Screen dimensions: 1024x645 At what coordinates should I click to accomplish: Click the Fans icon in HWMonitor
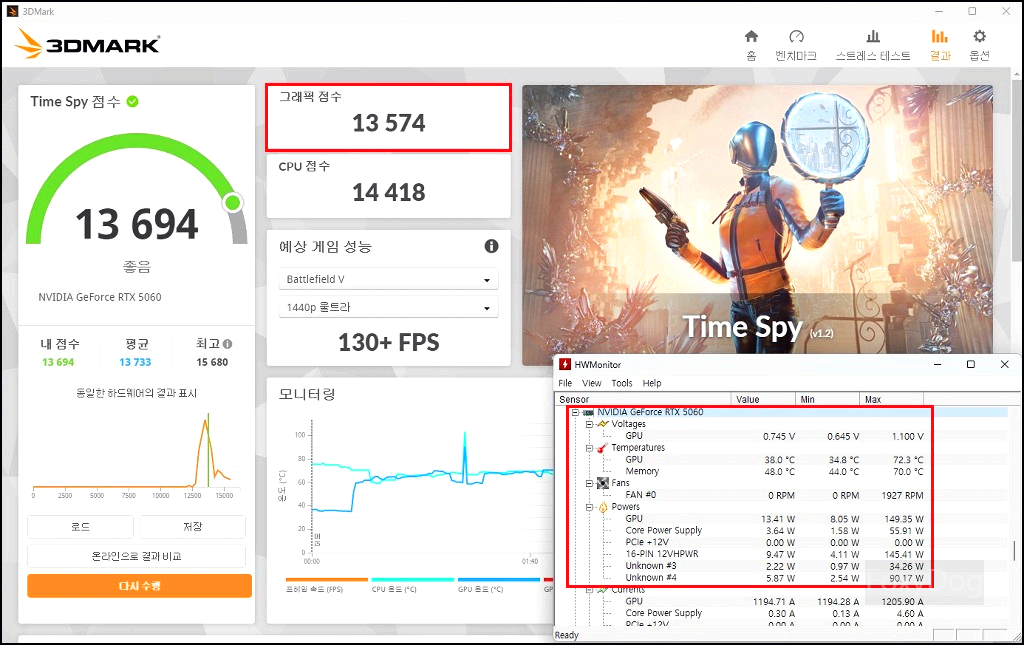603,483
